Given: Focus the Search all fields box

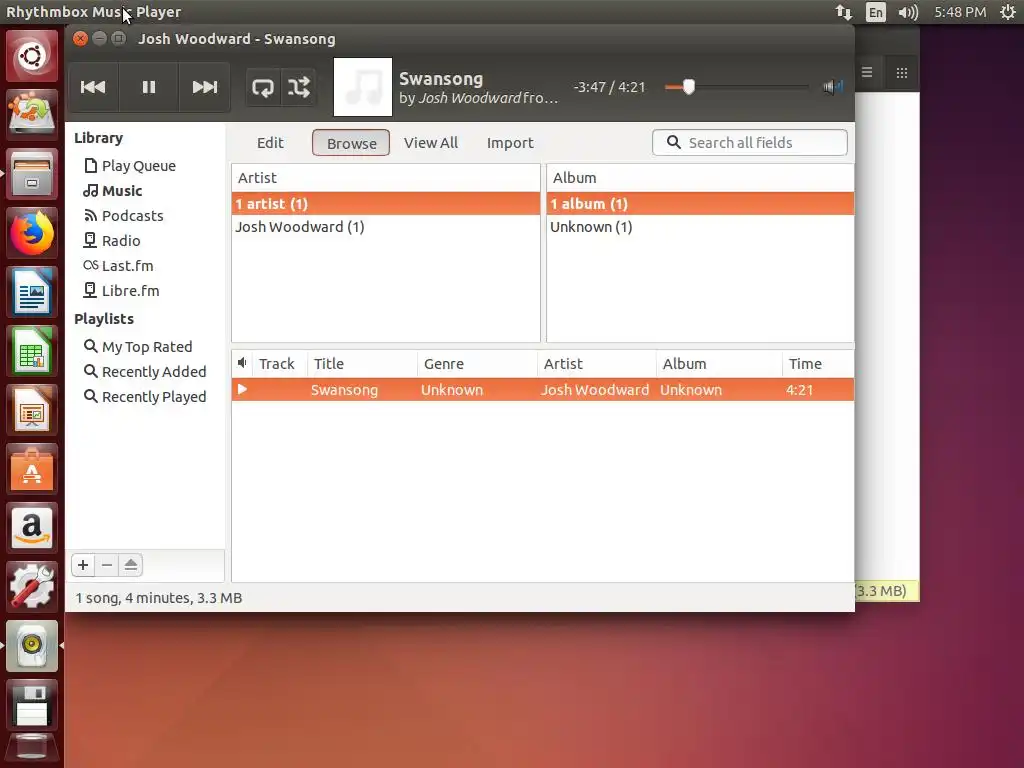Looking at the screenshot, I should click(x=750, y=142).
